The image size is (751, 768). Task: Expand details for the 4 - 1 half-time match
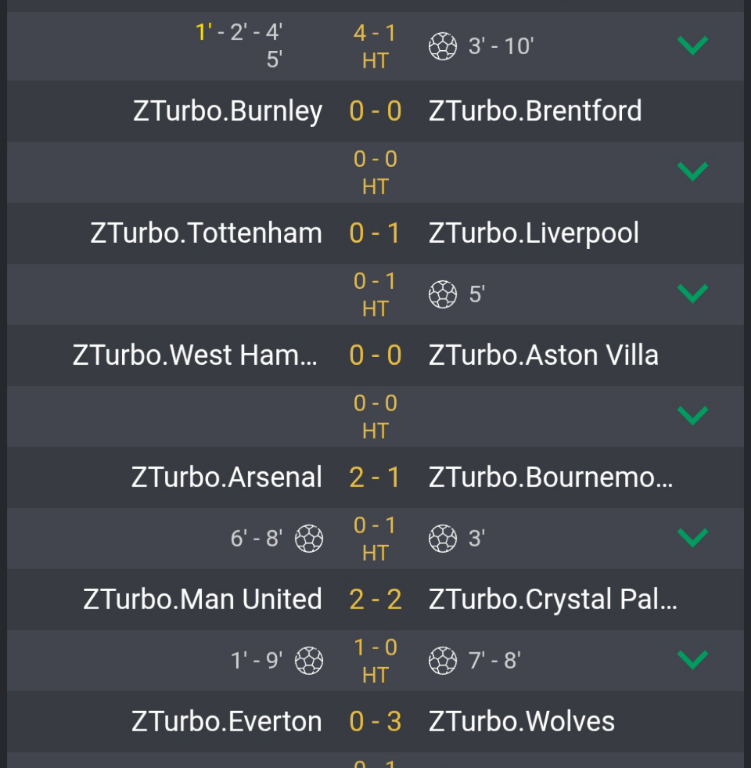[x=692, y=45]
